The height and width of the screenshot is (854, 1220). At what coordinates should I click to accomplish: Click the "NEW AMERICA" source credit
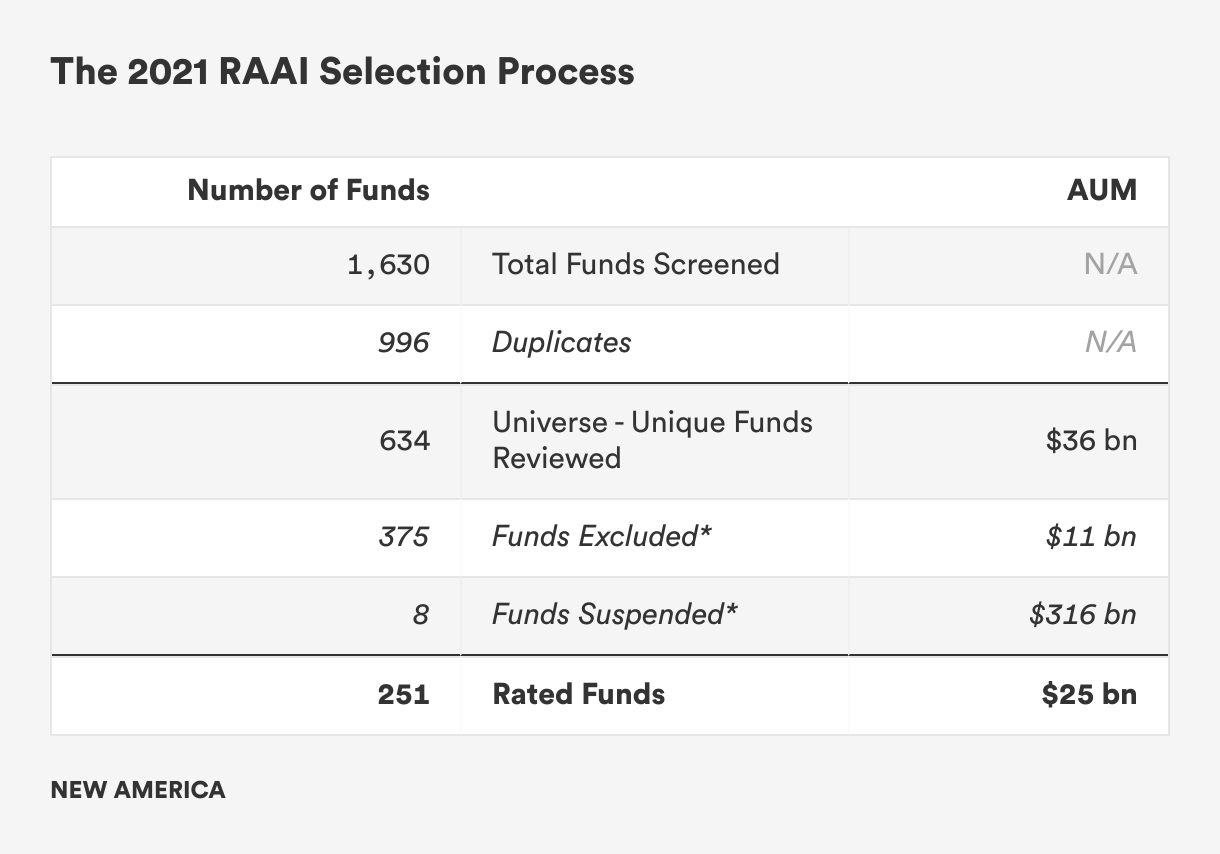138,790
